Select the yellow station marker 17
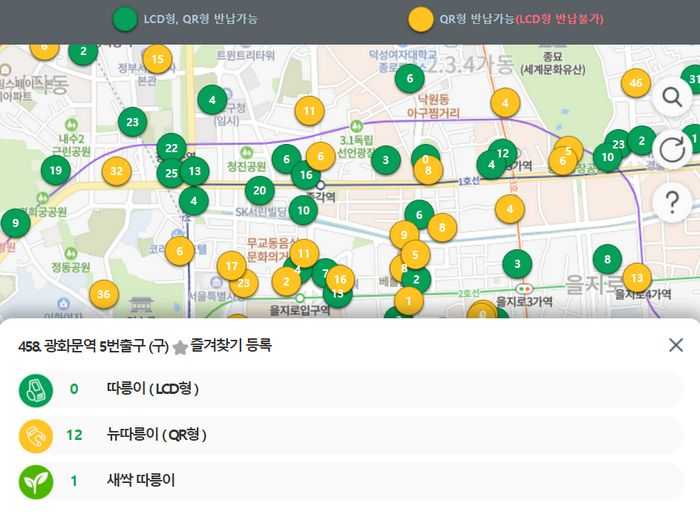The height and width of the screenshot is (512, 700). click(x=231, y=266)
